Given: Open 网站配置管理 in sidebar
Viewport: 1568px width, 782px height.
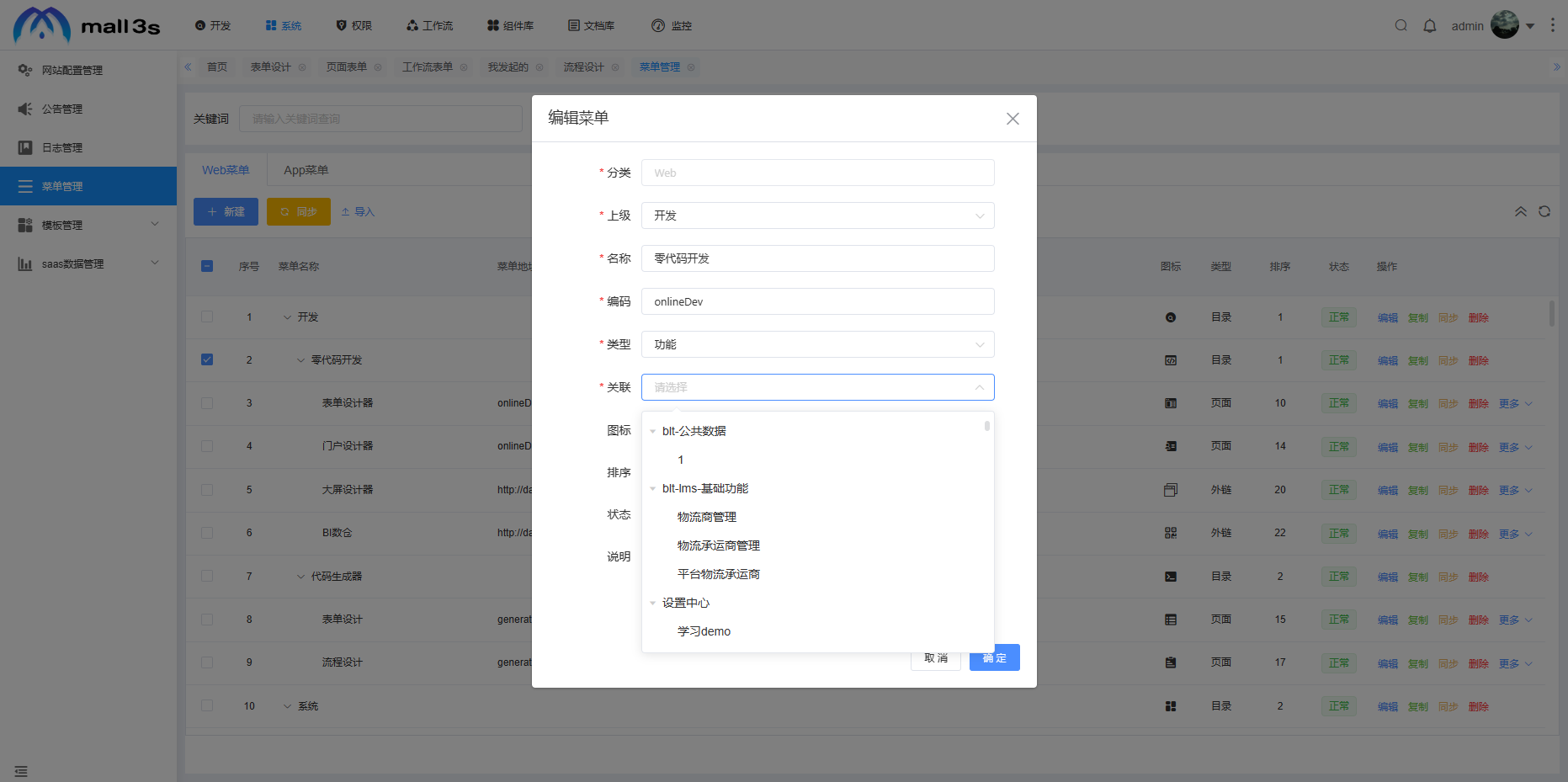Looking at the screenshot, I should 88,70.
